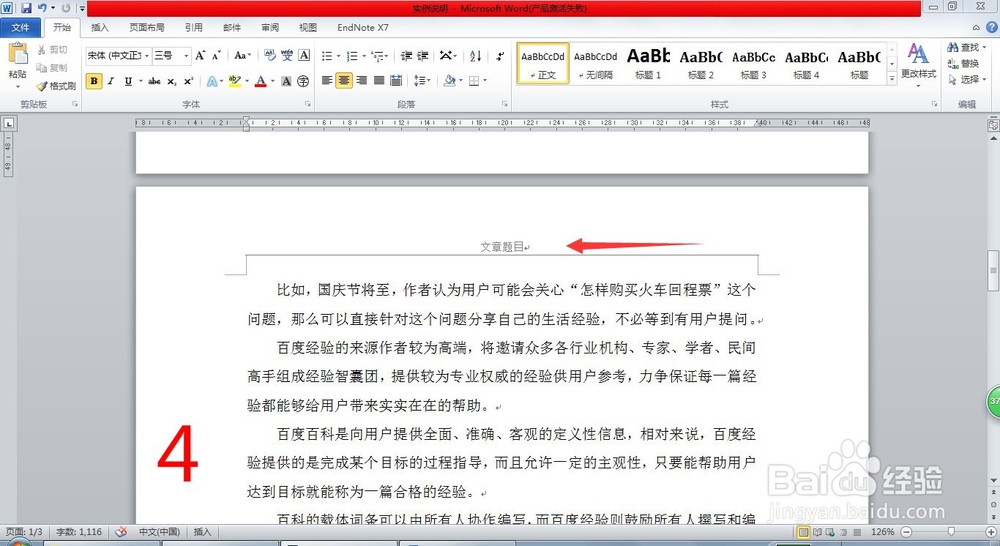Click the Undo icon in the title bar
1000x546 pixels.
point(42,8)
